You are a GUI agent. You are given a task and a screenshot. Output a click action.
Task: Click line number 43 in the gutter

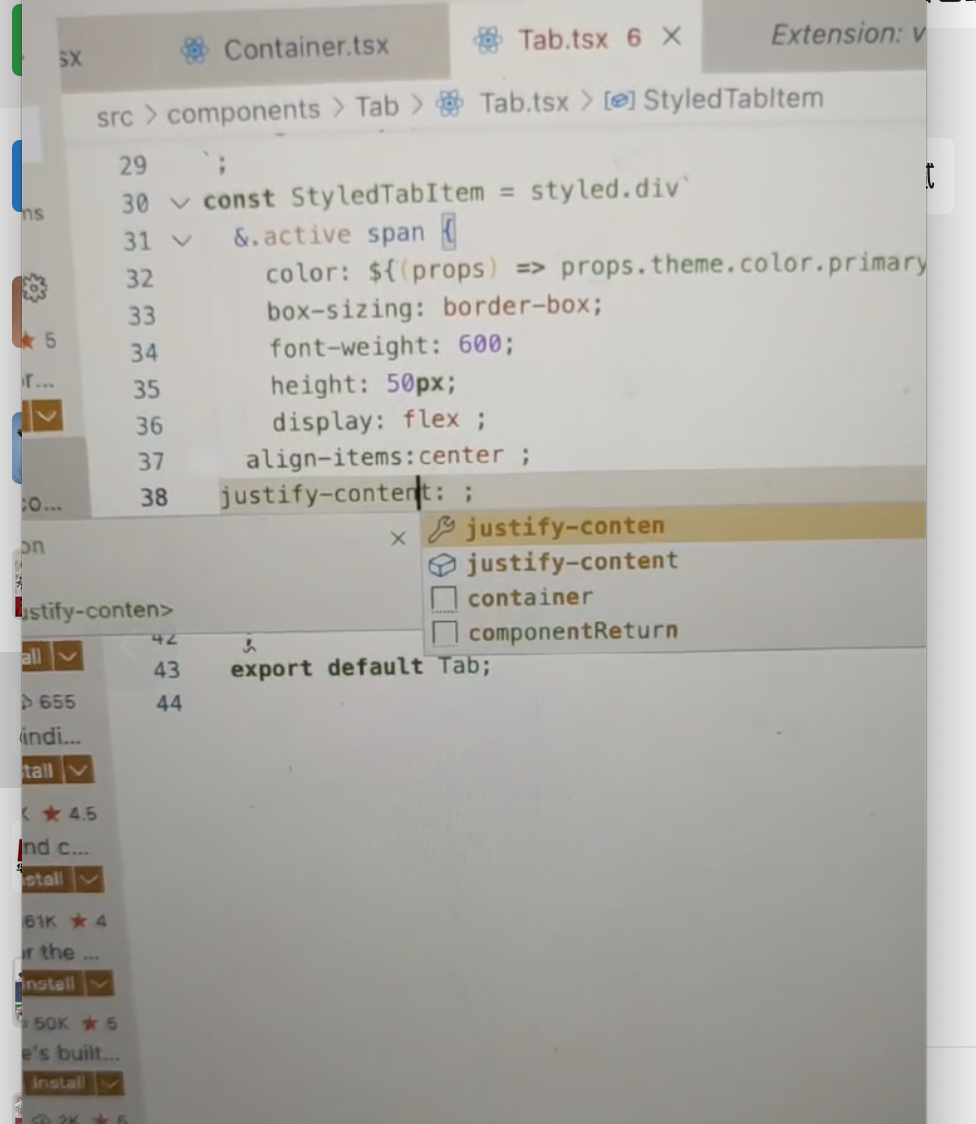click(166, 670)
